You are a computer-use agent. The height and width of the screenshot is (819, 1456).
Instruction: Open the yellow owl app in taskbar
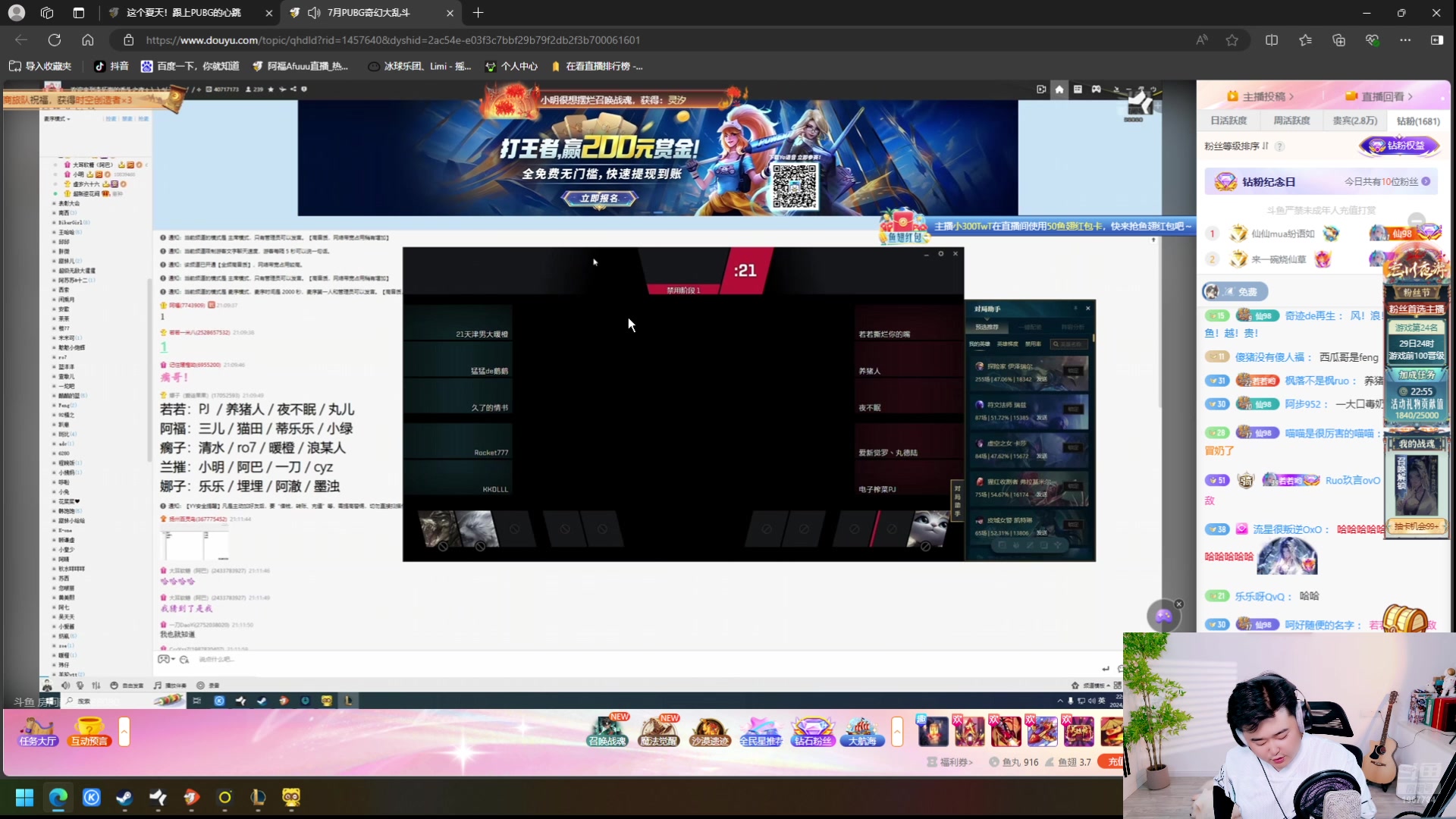pos(291,797)
